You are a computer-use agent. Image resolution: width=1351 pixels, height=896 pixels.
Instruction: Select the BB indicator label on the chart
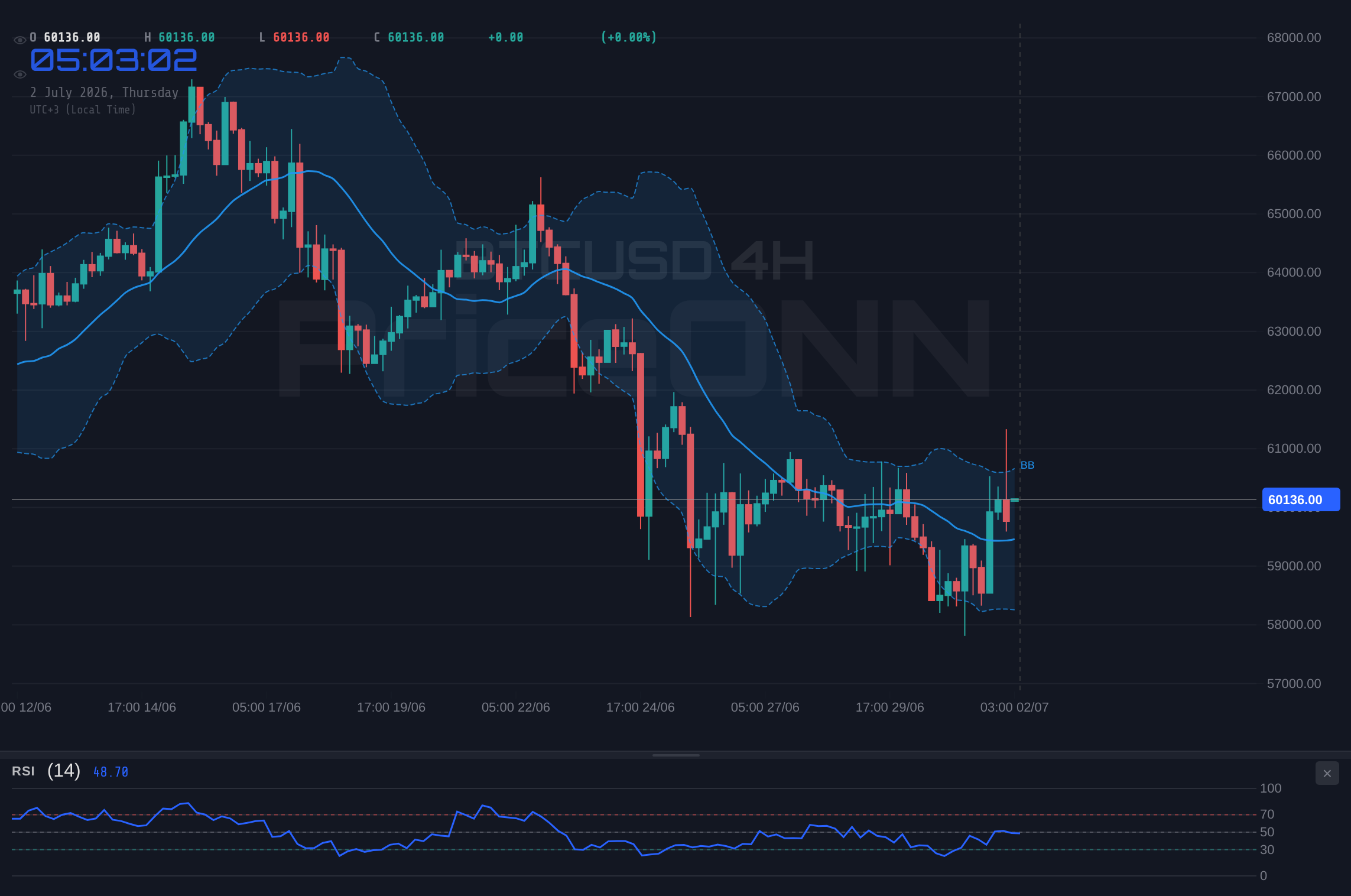1027,466
